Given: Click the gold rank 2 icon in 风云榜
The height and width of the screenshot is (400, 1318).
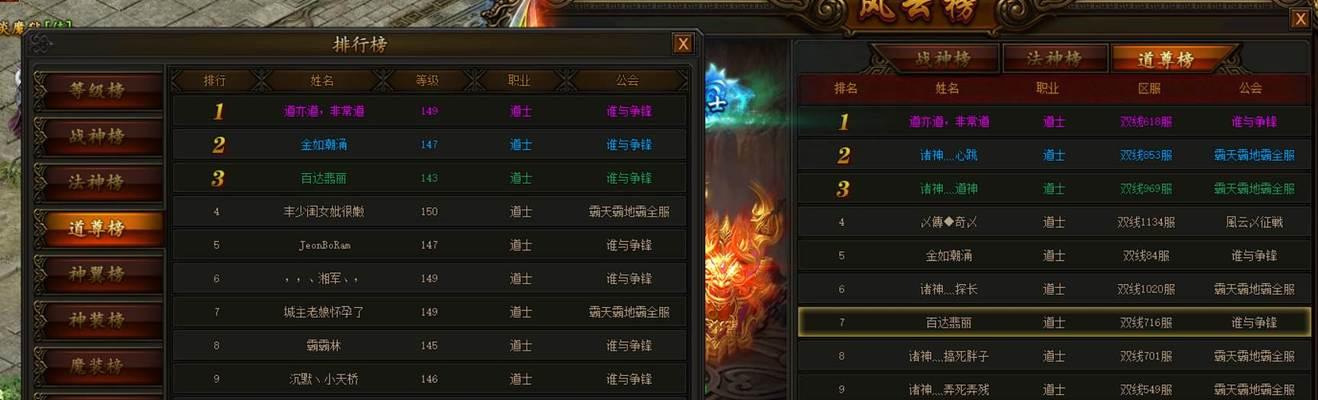Looking at the screenshot, I should tap(843, 155).
